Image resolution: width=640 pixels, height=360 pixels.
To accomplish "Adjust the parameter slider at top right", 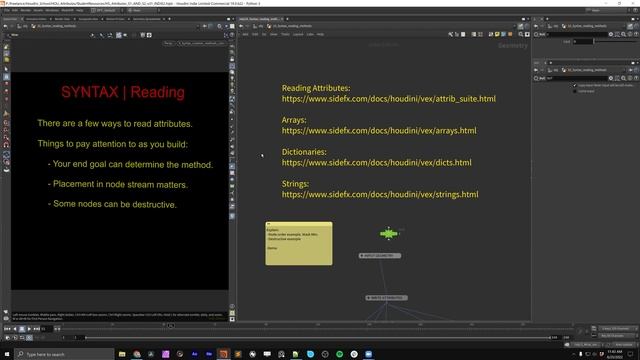I will point(615,41).
